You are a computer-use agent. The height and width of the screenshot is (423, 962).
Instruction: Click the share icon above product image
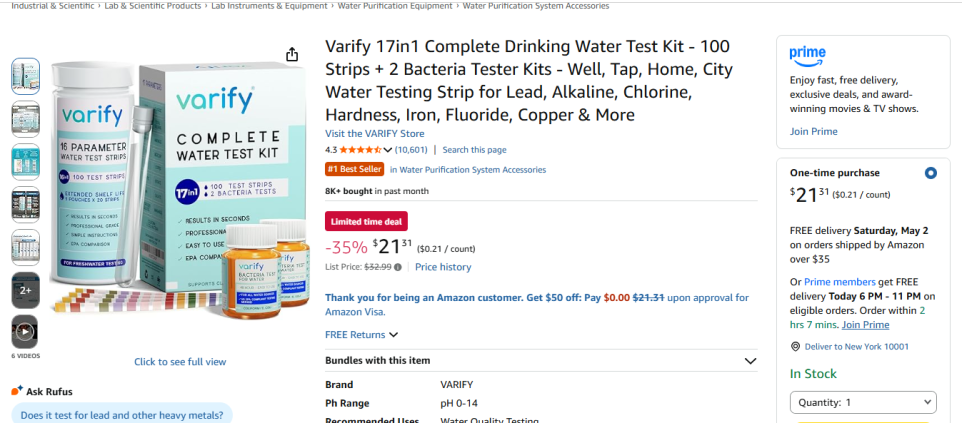tap(291, 55)
